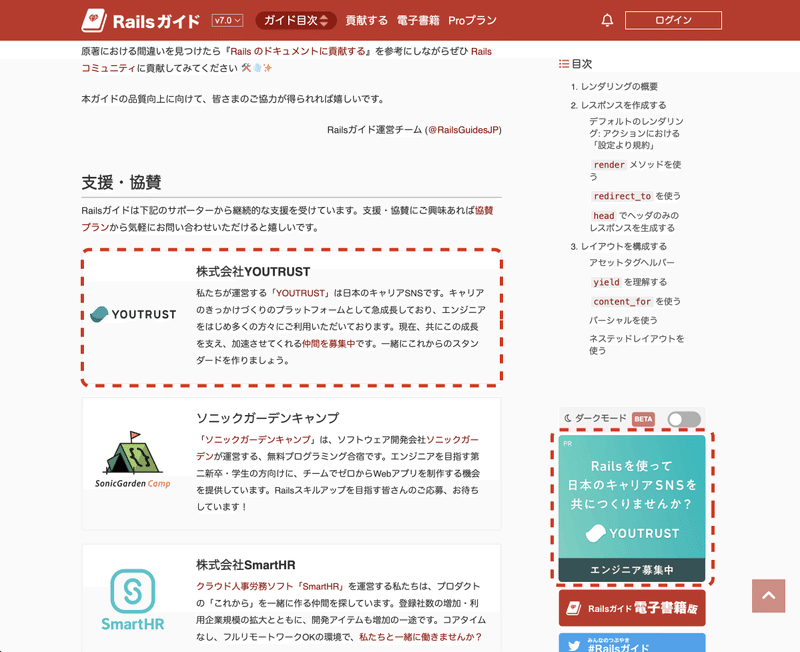Click the Rails Guide logo icon
Image resolution: width=800 pixels, height=652 pixels.
(x=94, y=20)
